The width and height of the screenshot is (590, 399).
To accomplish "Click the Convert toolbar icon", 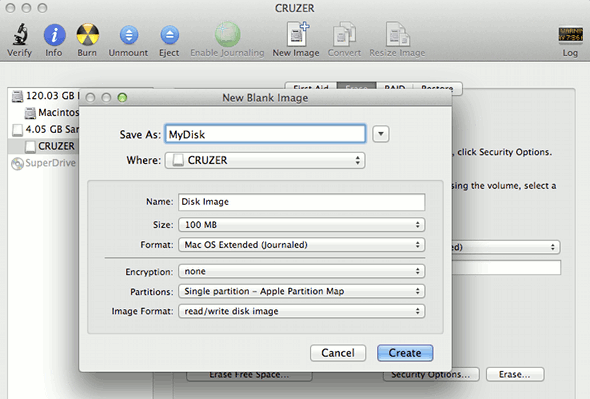I will click(344, 35).
